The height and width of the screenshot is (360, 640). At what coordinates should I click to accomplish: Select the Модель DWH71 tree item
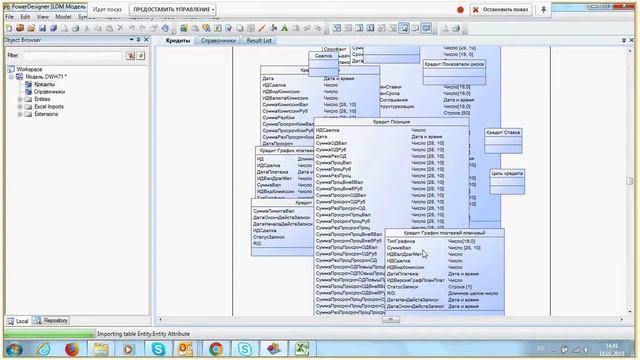pyautogui.click(x=46, y=77)
